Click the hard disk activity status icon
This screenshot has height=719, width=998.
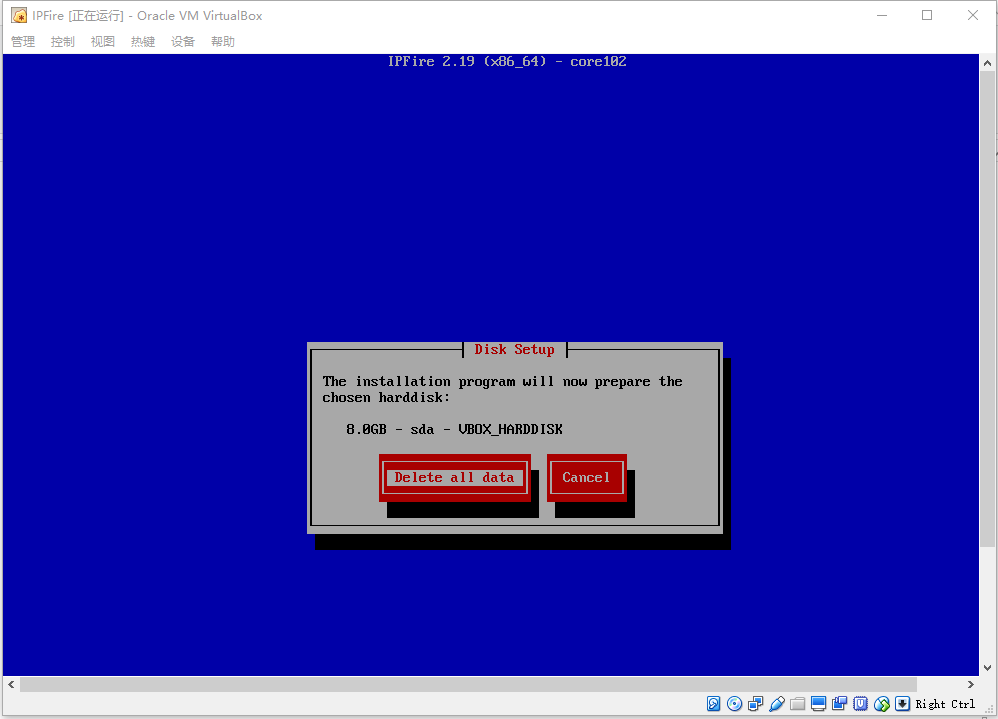point(713,704)
